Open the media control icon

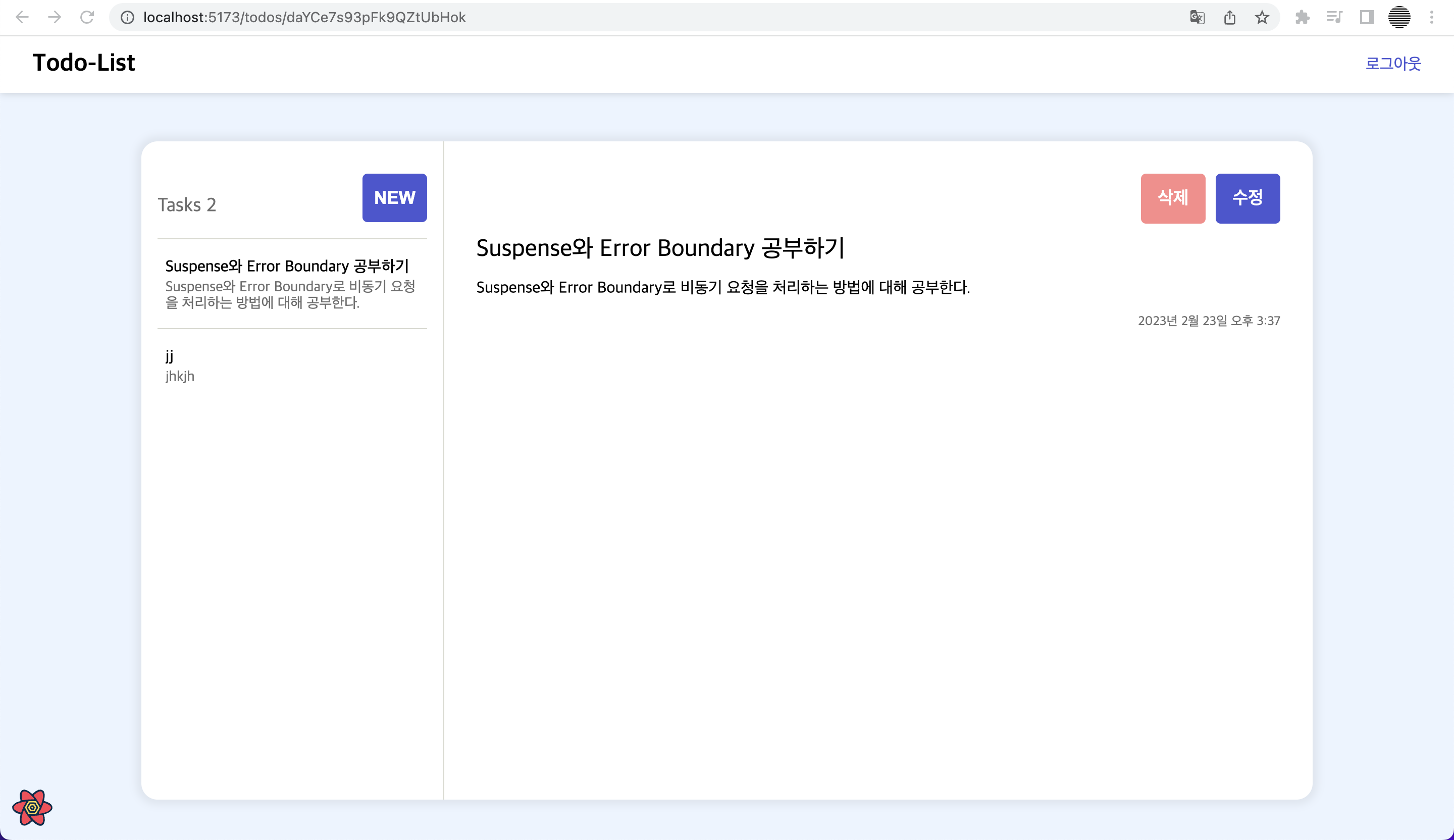click(x=1334, y=17)
